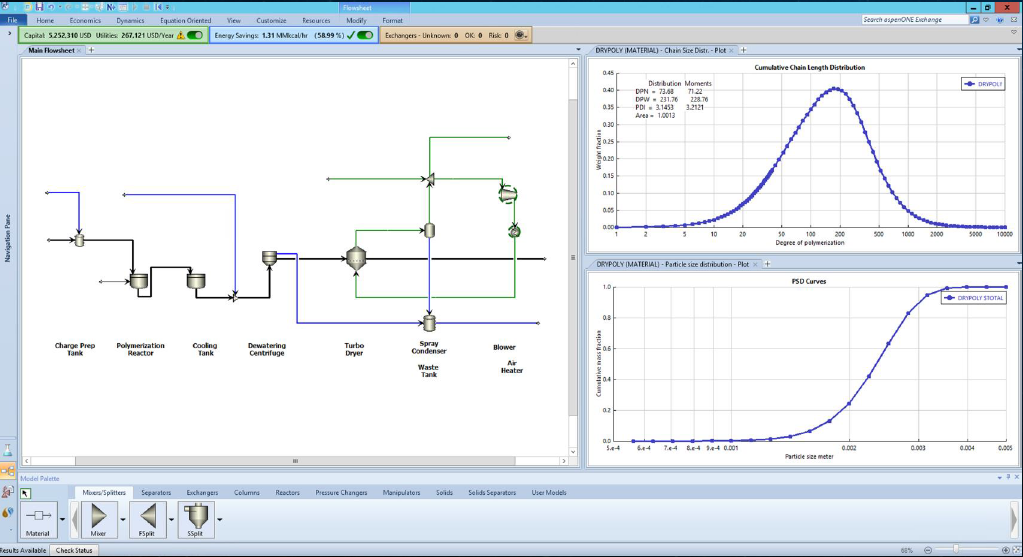Open the Home ribbon tab
The image size is (1023, 557).
[45, 20]
